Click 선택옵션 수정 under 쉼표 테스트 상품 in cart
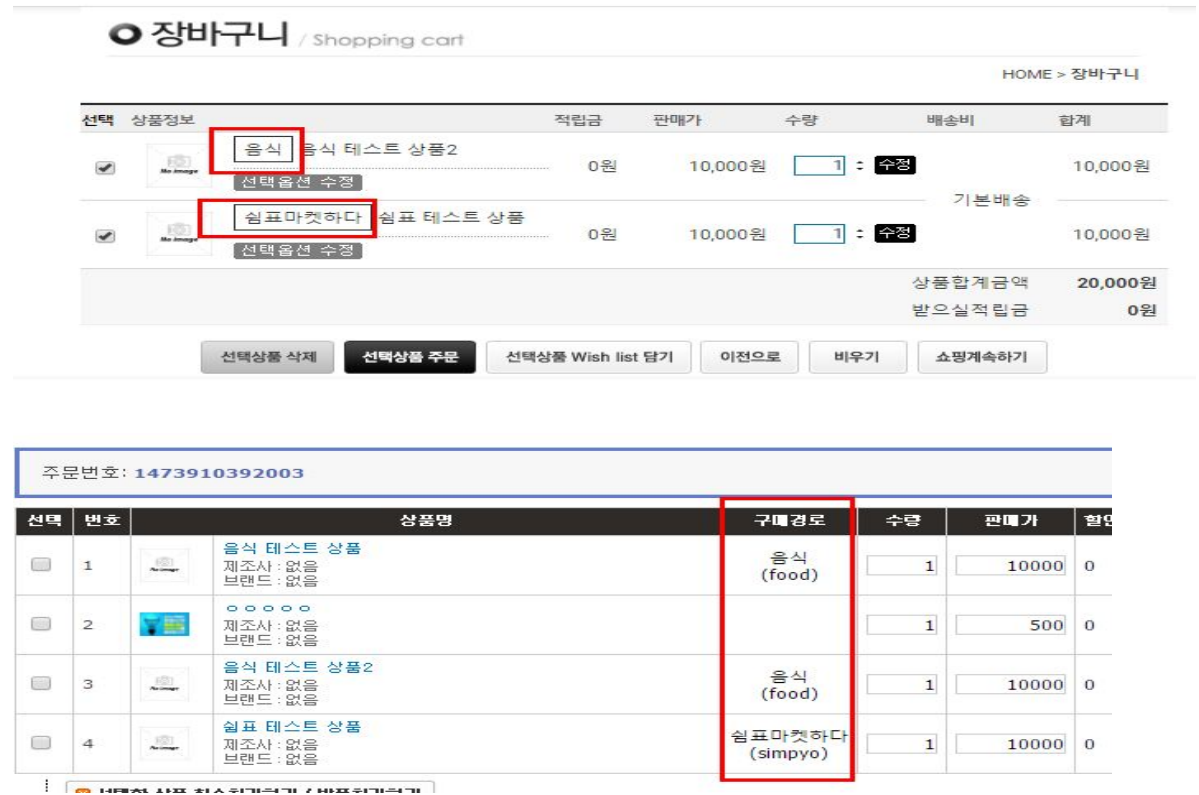 (298, 250)
